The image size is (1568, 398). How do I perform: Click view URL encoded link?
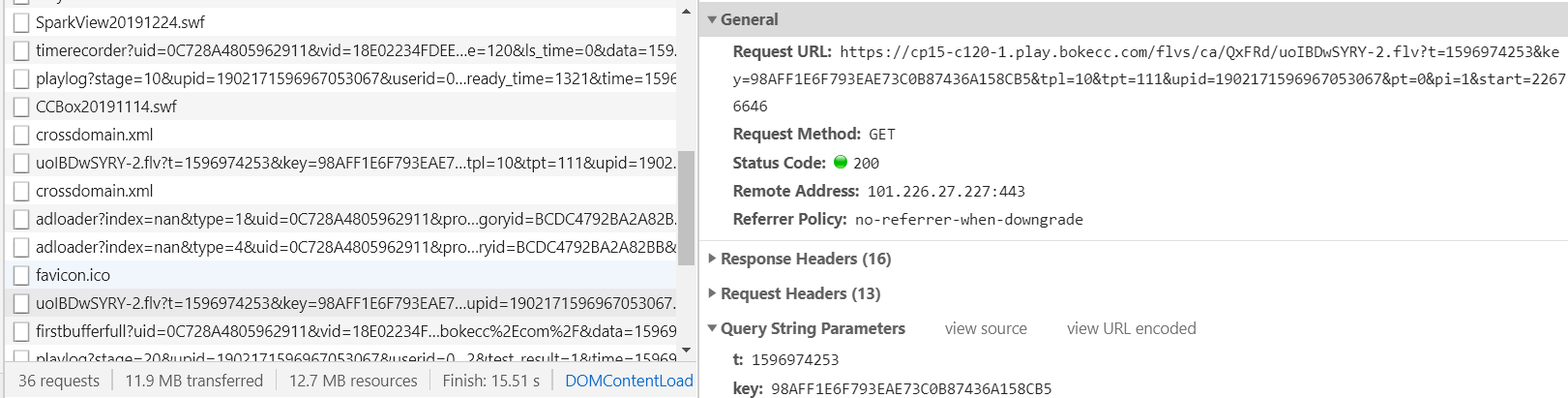coord(1131,328)
